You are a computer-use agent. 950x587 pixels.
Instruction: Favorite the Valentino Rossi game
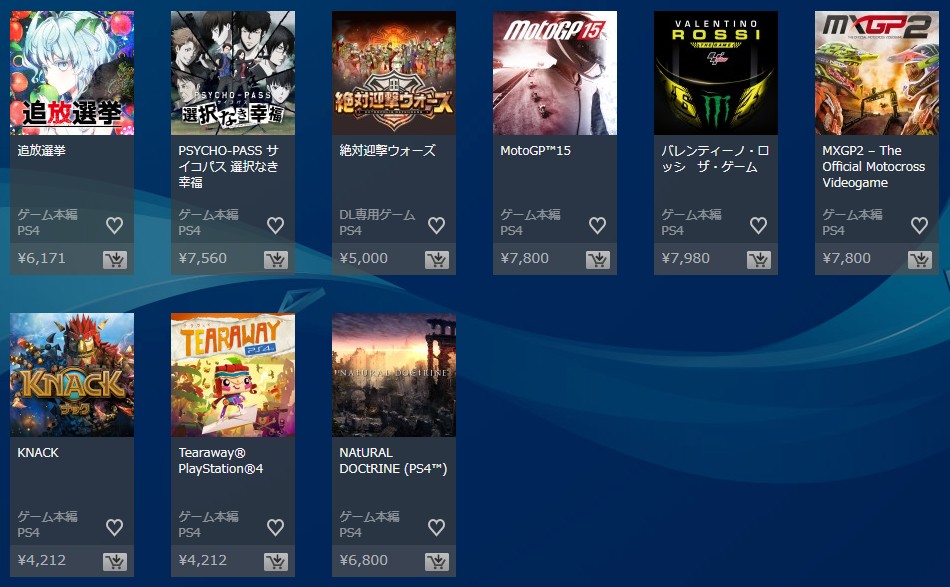tap(759, 225)
